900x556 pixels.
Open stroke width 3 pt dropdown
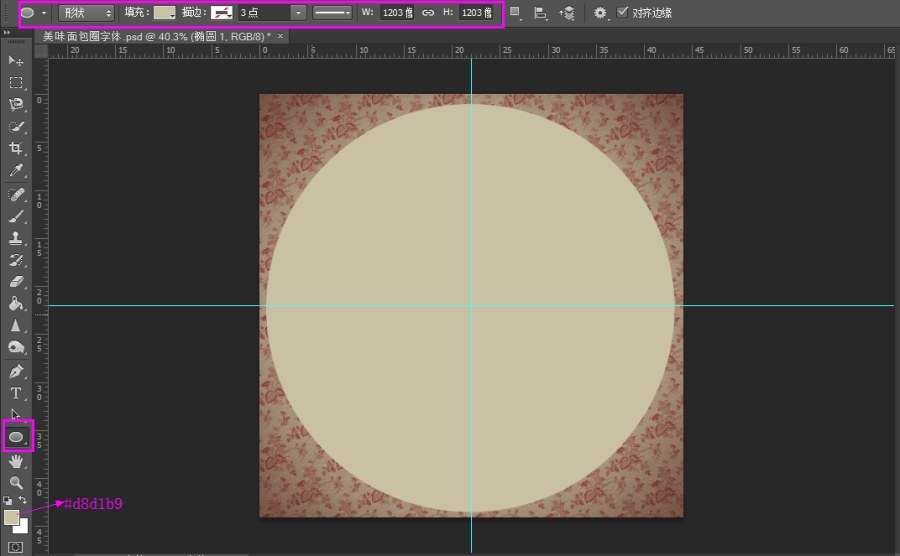pyautogui.click(x=298, y=13)
